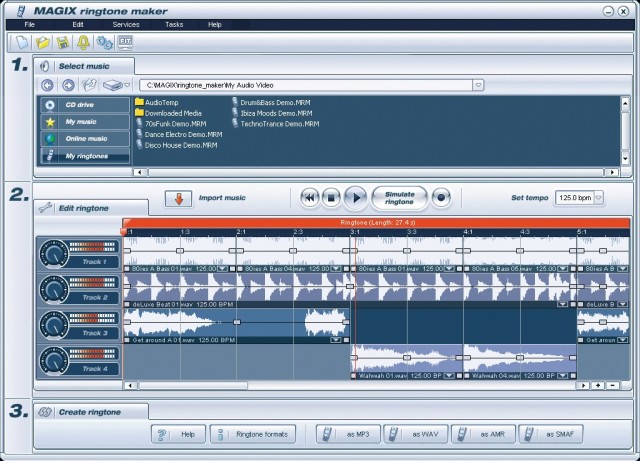Open settings with the gears icon

[x=104, y=42]
